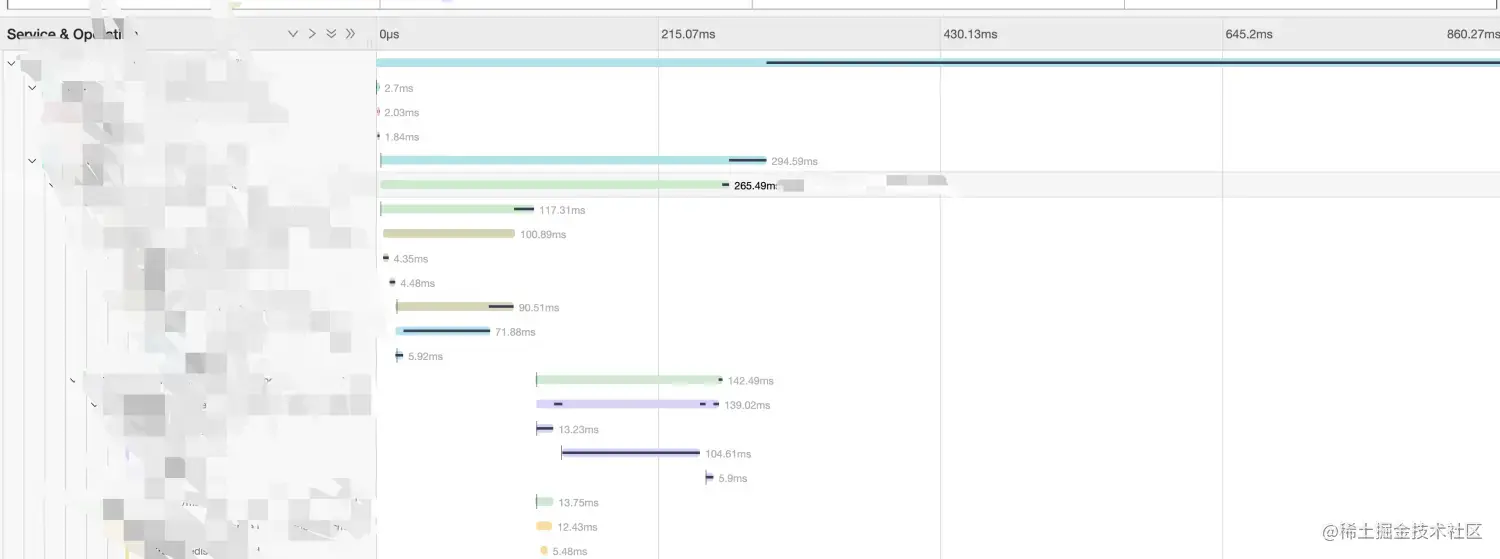Select the blue 71.88ms span bar
Screen dimensions: 1500x559
click(443, 331)
